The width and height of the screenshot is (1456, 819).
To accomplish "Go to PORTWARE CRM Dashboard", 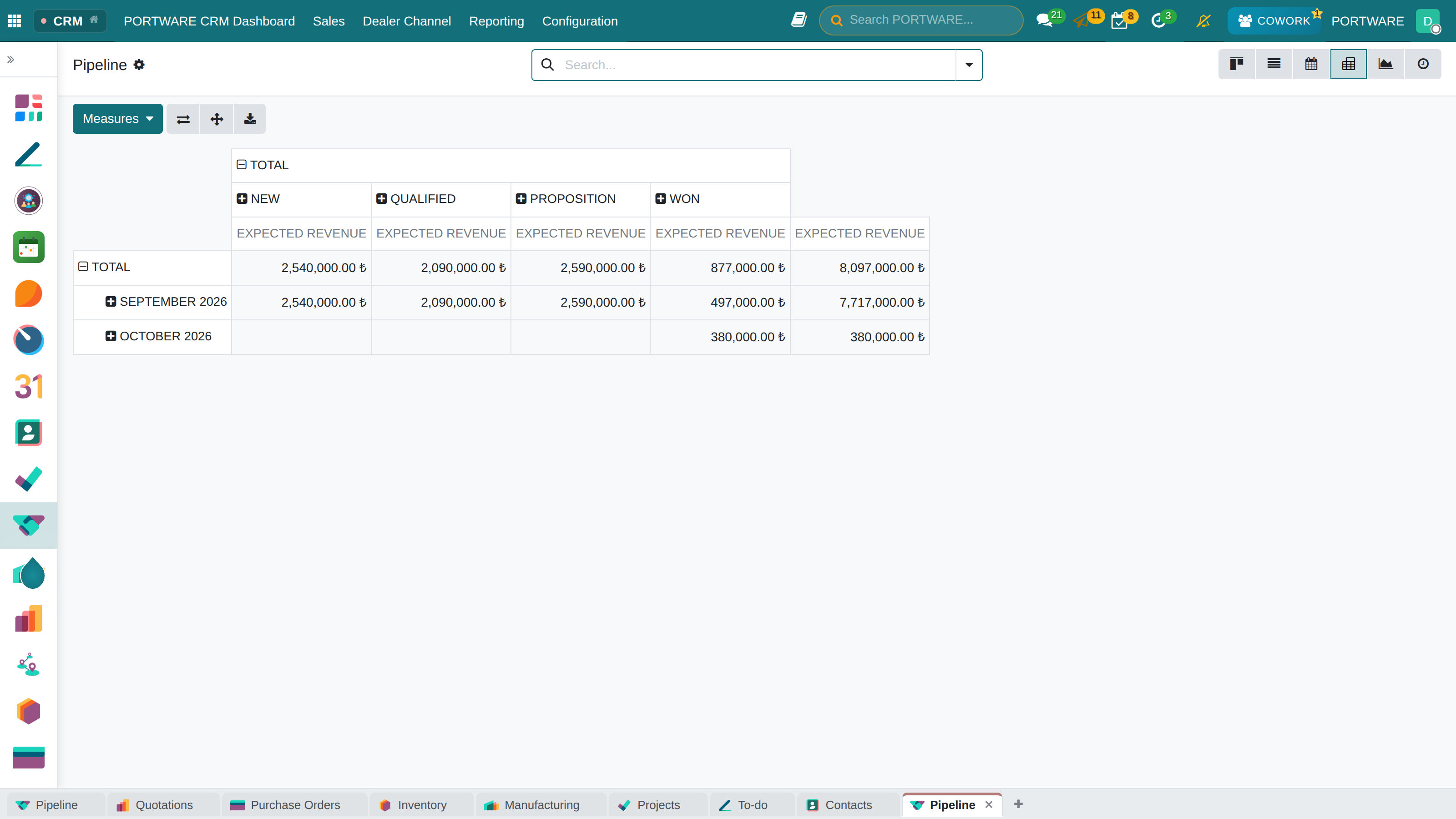I will (x=209, y=21).
